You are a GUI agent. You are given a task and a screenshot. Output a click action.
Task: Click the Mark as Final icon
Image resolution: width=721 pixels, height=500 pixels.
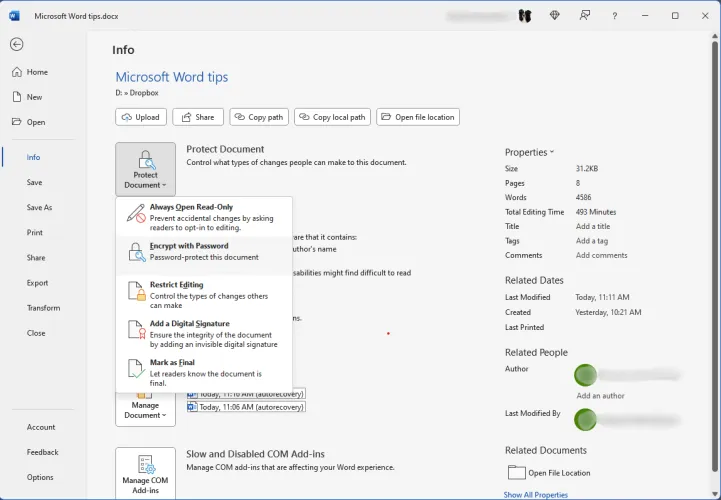coord(135,369)
